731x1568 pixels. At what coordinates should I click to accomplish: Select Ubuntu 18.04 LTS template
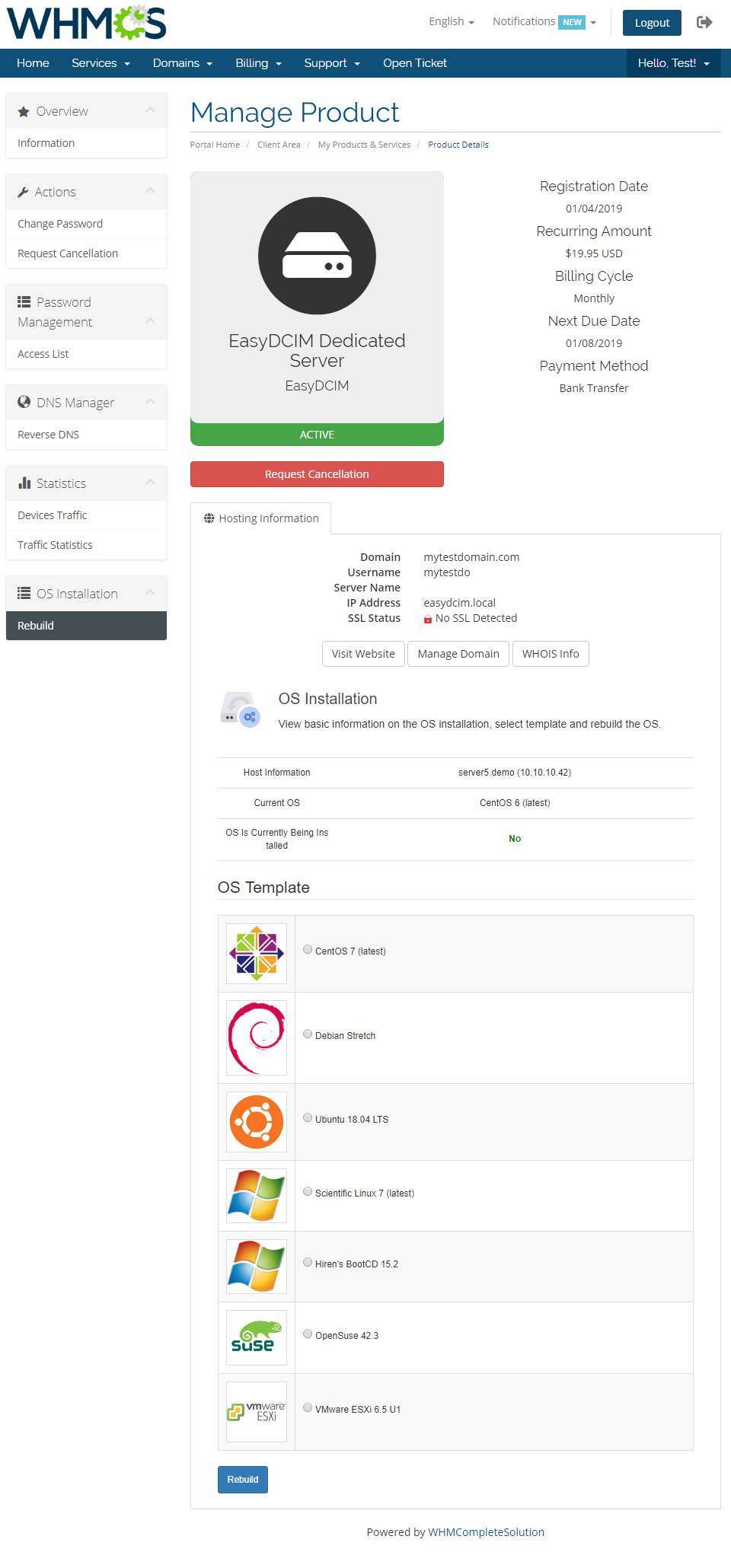click(308, 1118)
